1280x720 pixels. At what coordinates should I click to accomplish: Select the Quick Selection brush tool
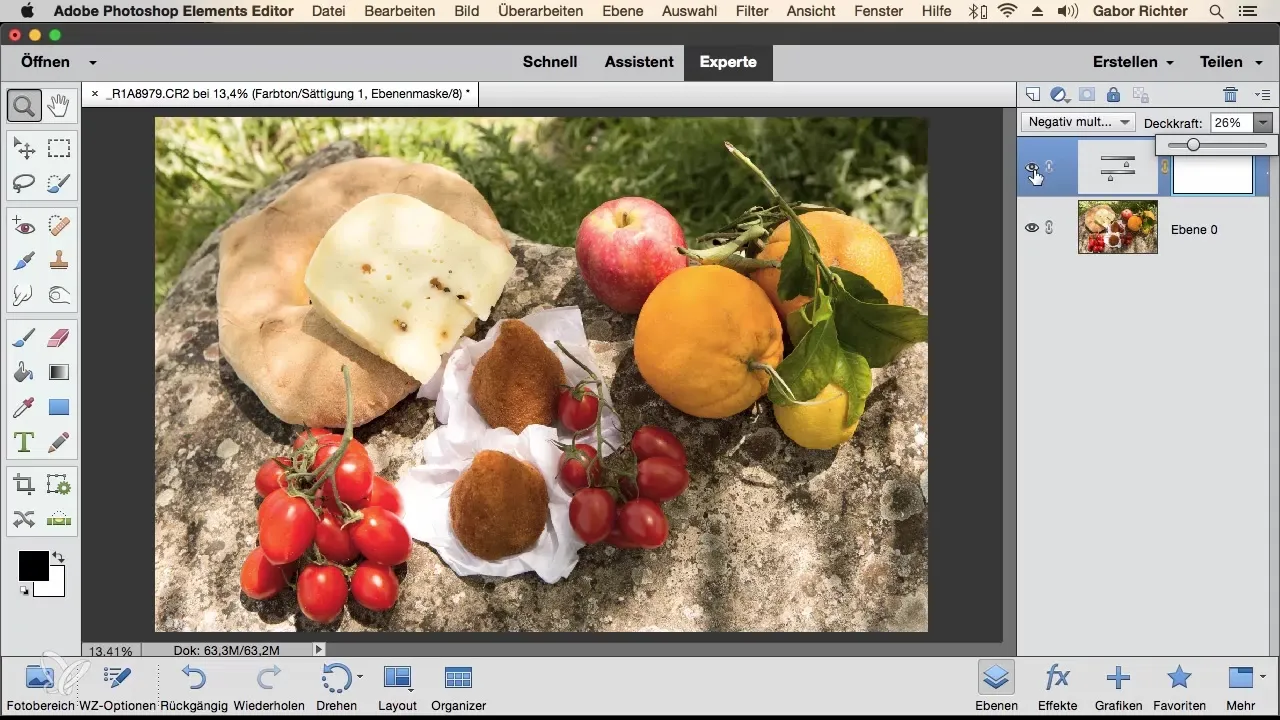coord(58,183)
